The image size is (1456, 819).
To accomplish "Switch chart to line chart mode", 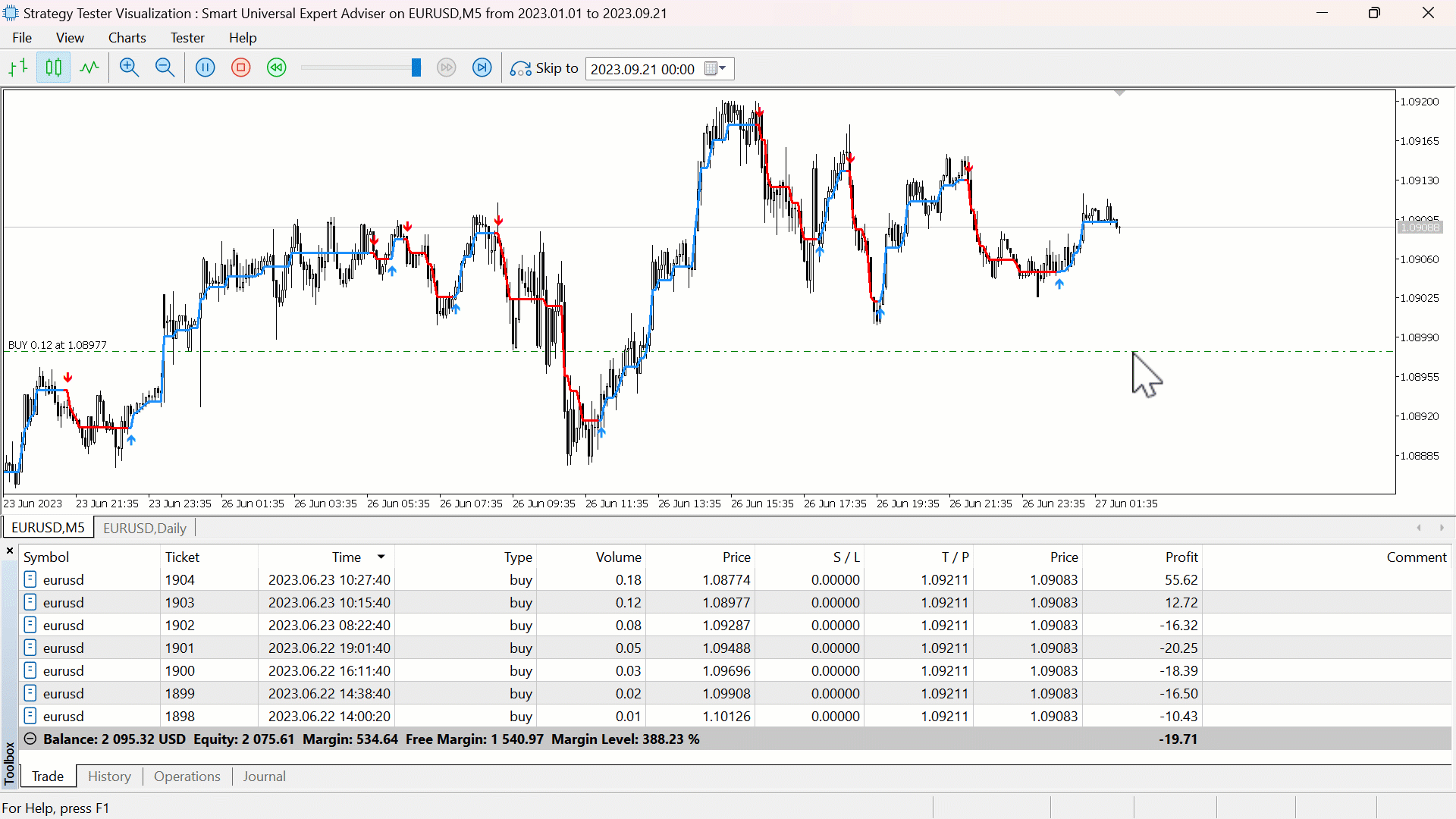I will pyautogui.click(x=89, y=68).
